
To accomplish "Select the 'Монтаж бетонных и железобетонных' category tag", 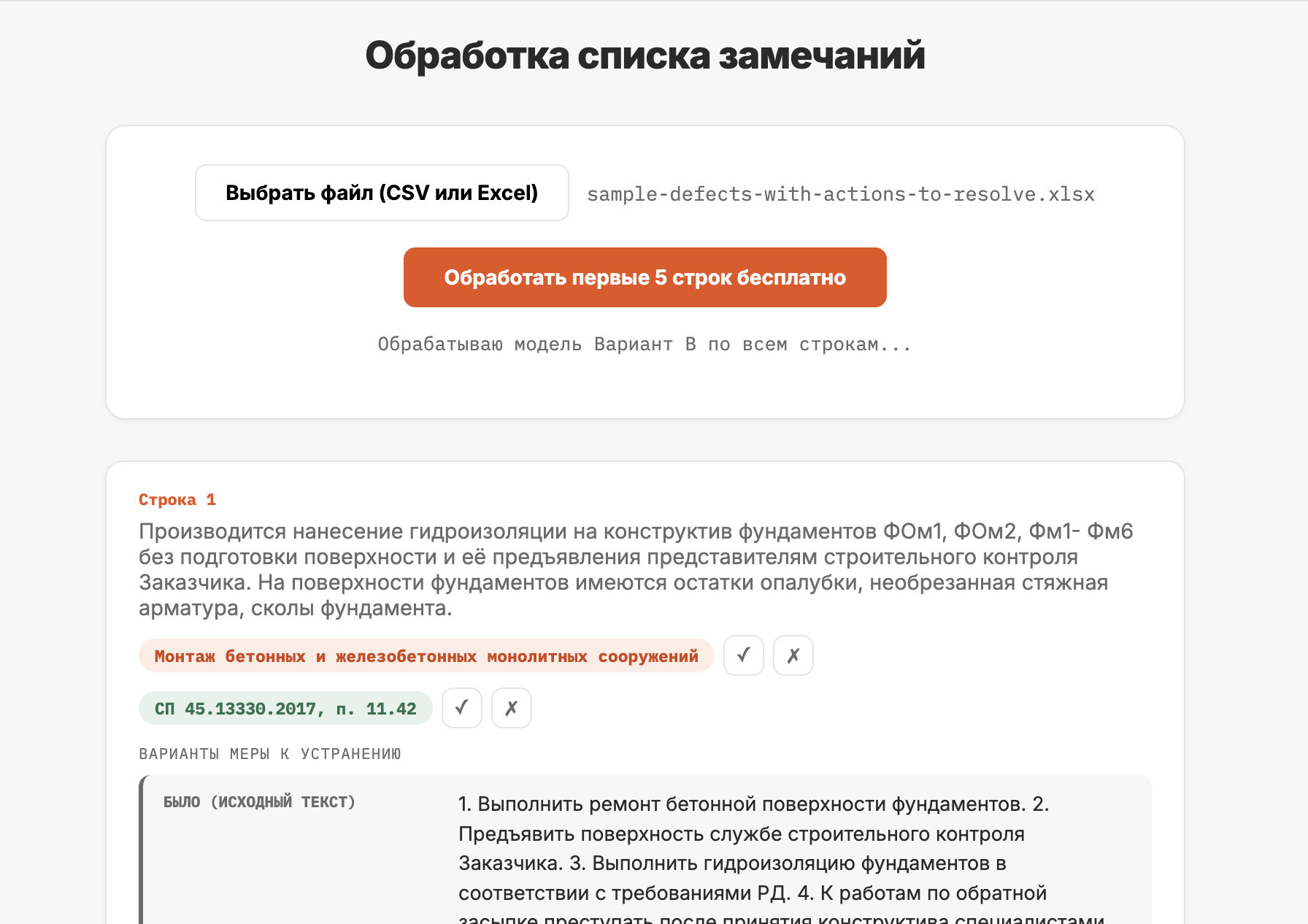I will (x=426, y=656).
